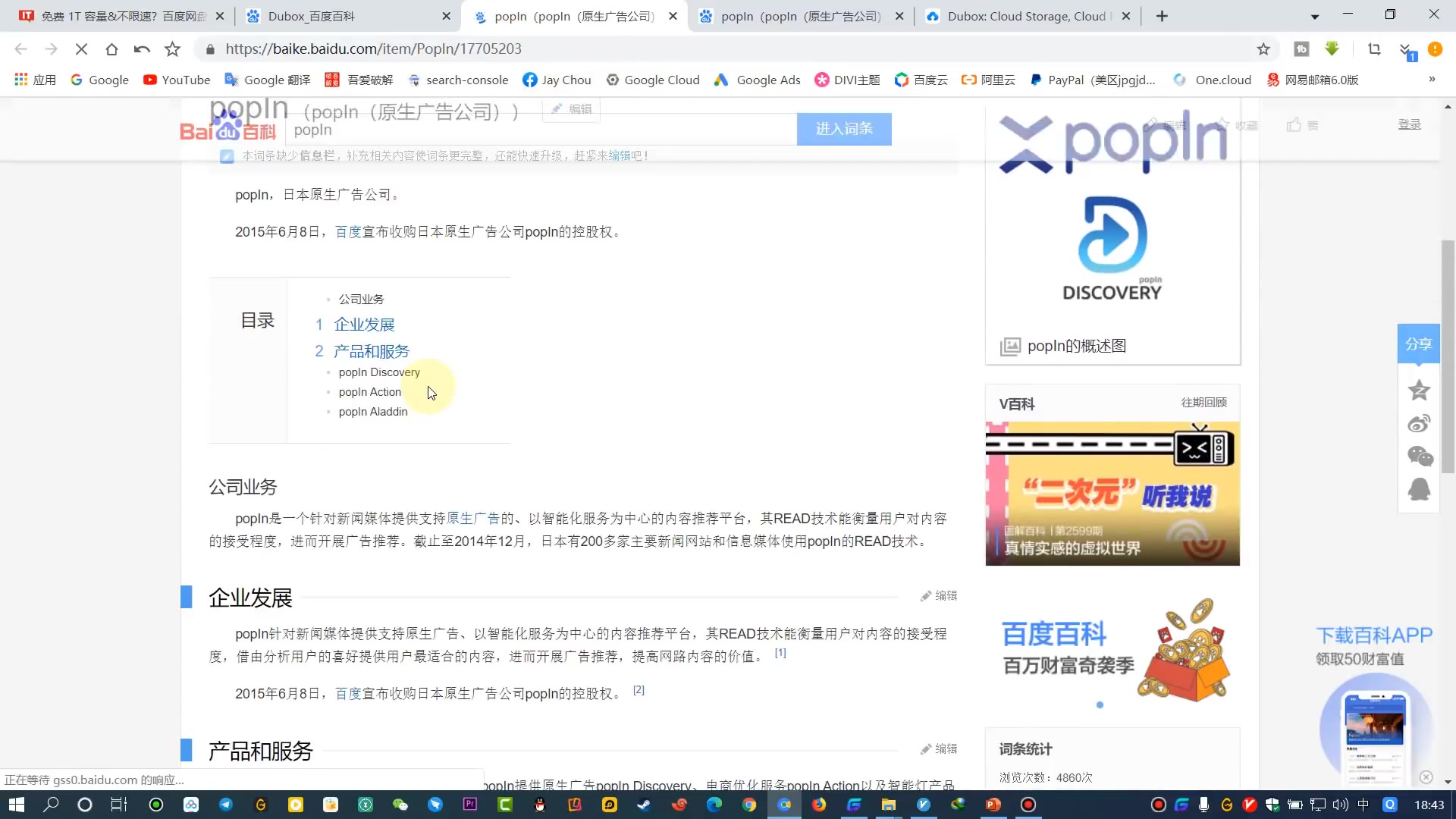Click the Baidu Baike search input field
Image resolution: width=1456 pixels, height=819 pixels.
(541, 130)
